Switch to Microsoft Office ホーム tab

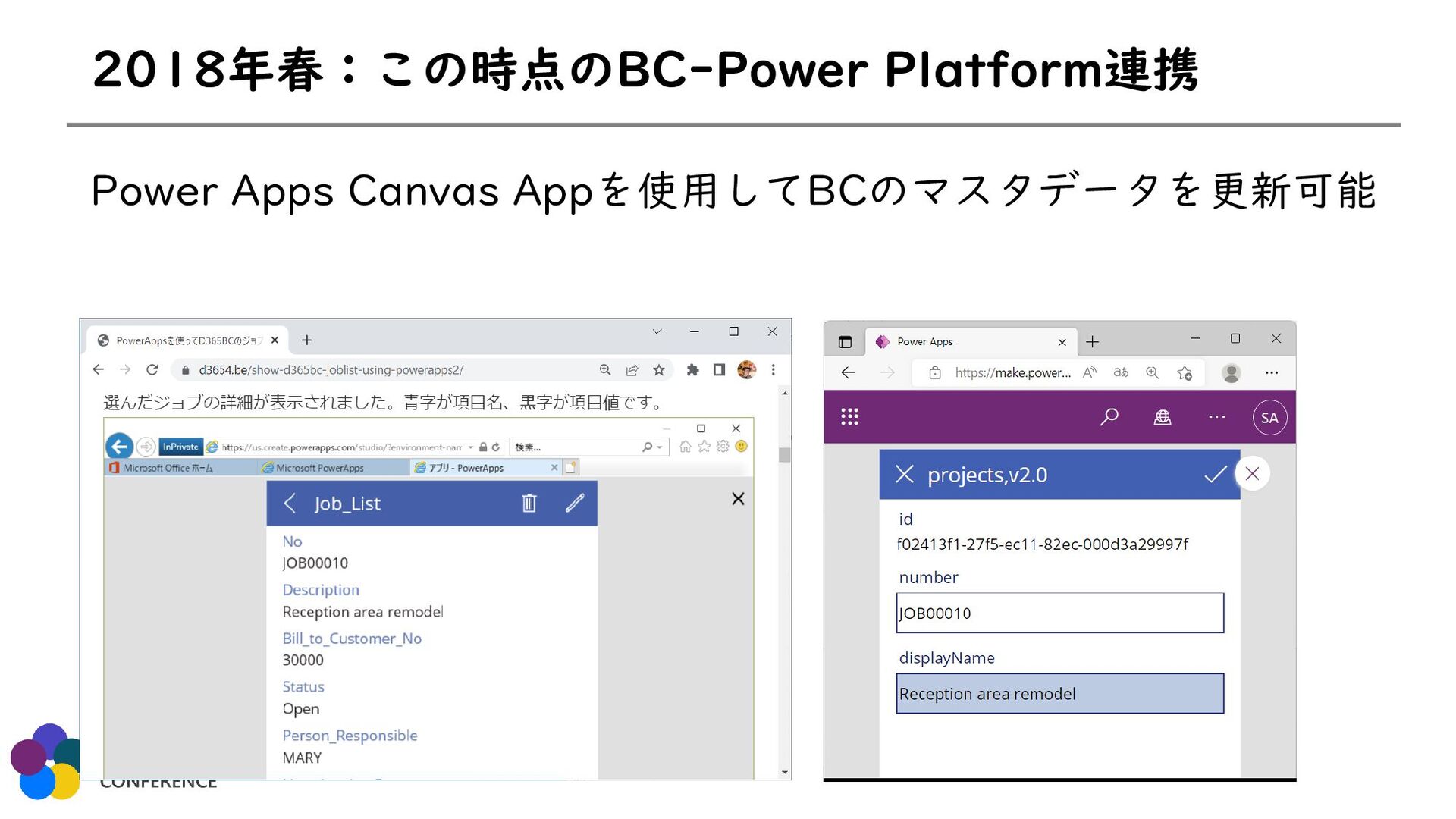[180, 468]
